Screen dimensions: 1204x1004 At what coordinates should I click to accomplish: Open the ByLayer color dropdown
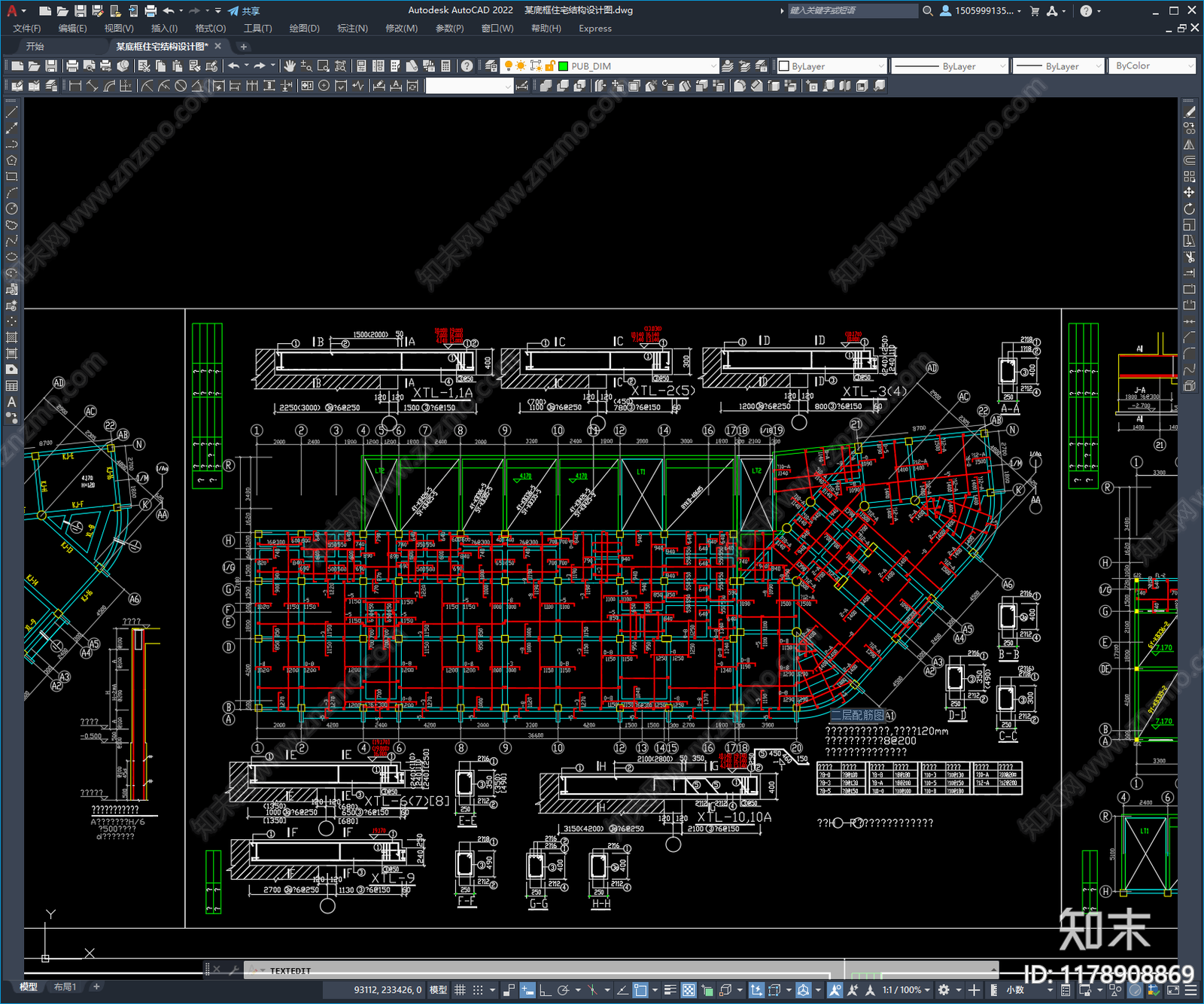pyautogui.click(x=832, y=66)
